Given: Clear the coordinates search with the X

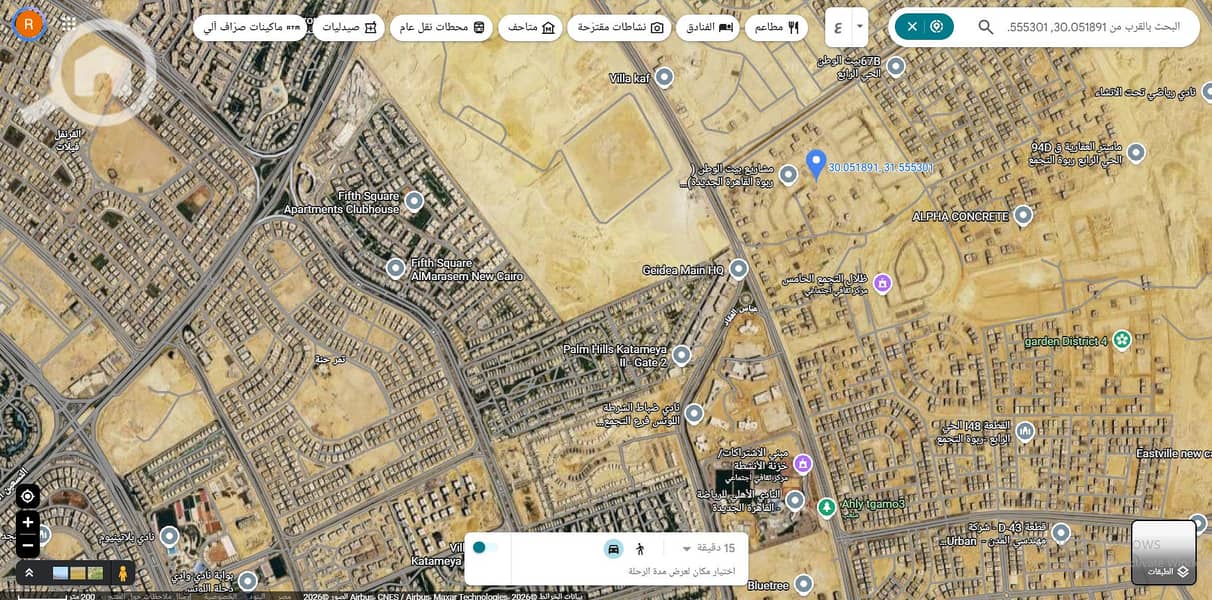Looking at the screenshot, I should 912,27.
